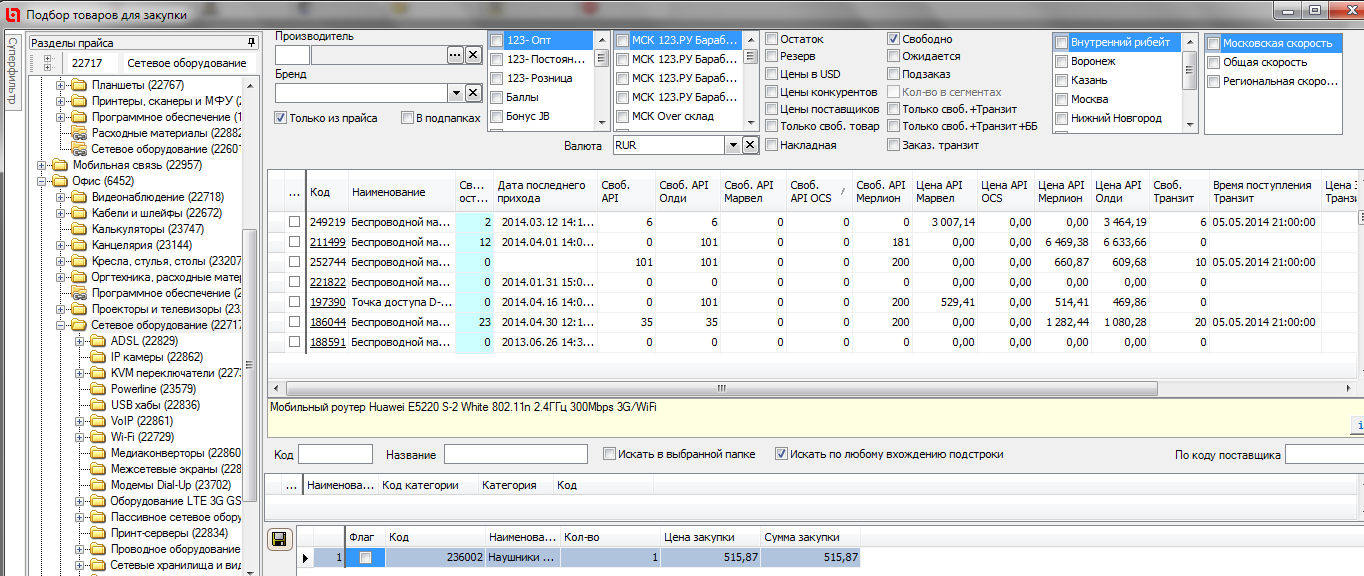1364x576 pixels.
Task: Open product code link 211499
Action: point(327,242)
